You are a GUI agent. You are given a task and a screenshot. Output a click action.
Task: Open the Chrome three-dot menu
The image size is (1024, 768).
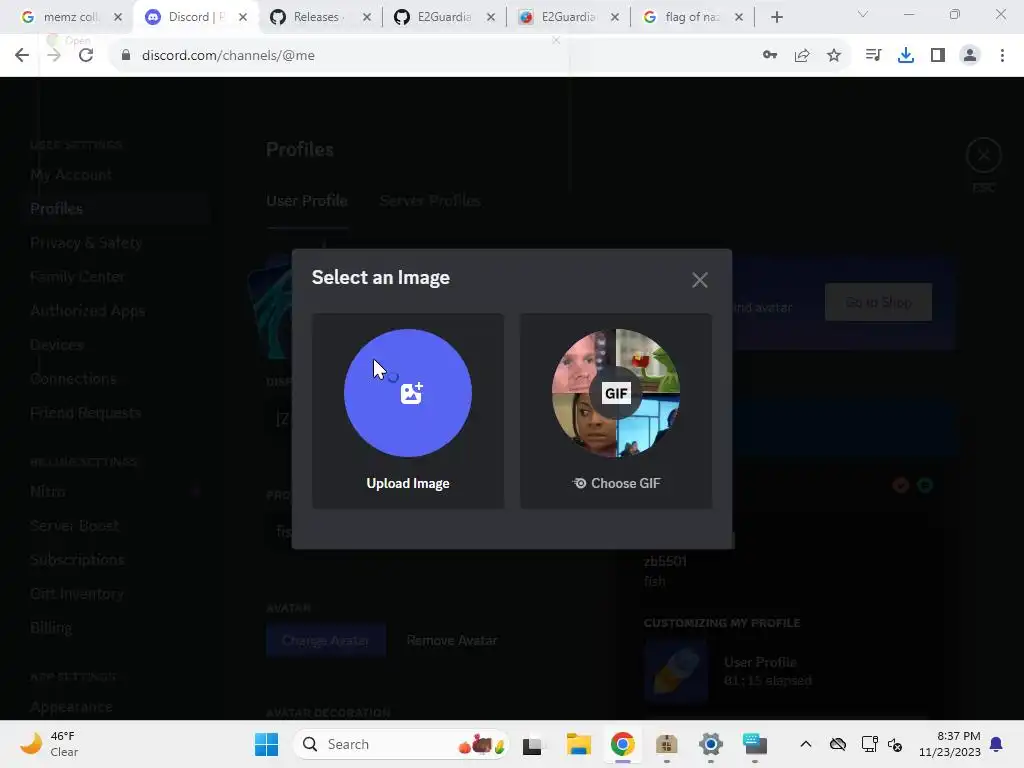(x=1002, y=56)
